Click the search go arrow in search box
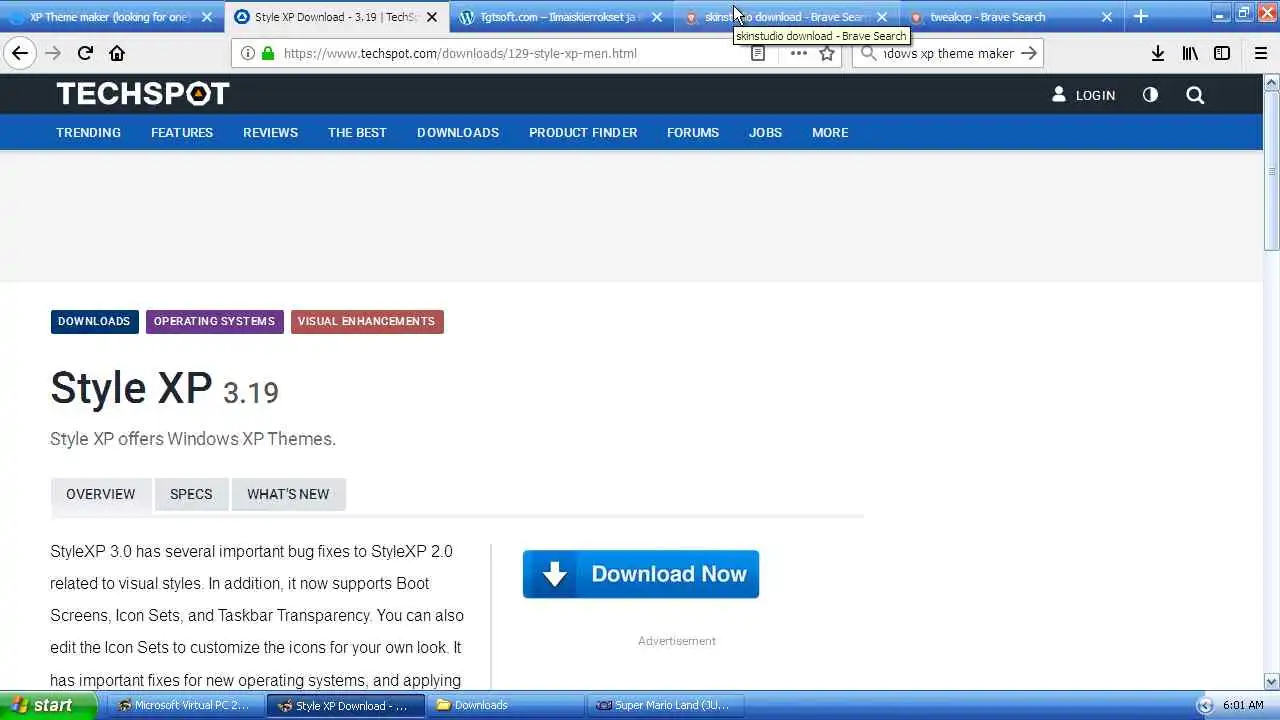This screenshot has width=1280, height=720. click(x=1029, y=53)
